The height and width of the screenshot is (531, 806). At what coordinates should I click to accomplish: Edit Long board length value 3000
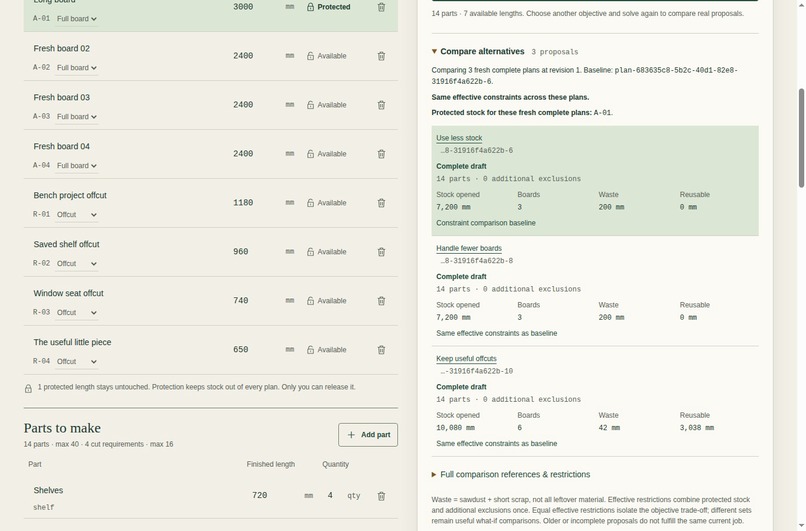pyautogui.click(x=243, y=7)
